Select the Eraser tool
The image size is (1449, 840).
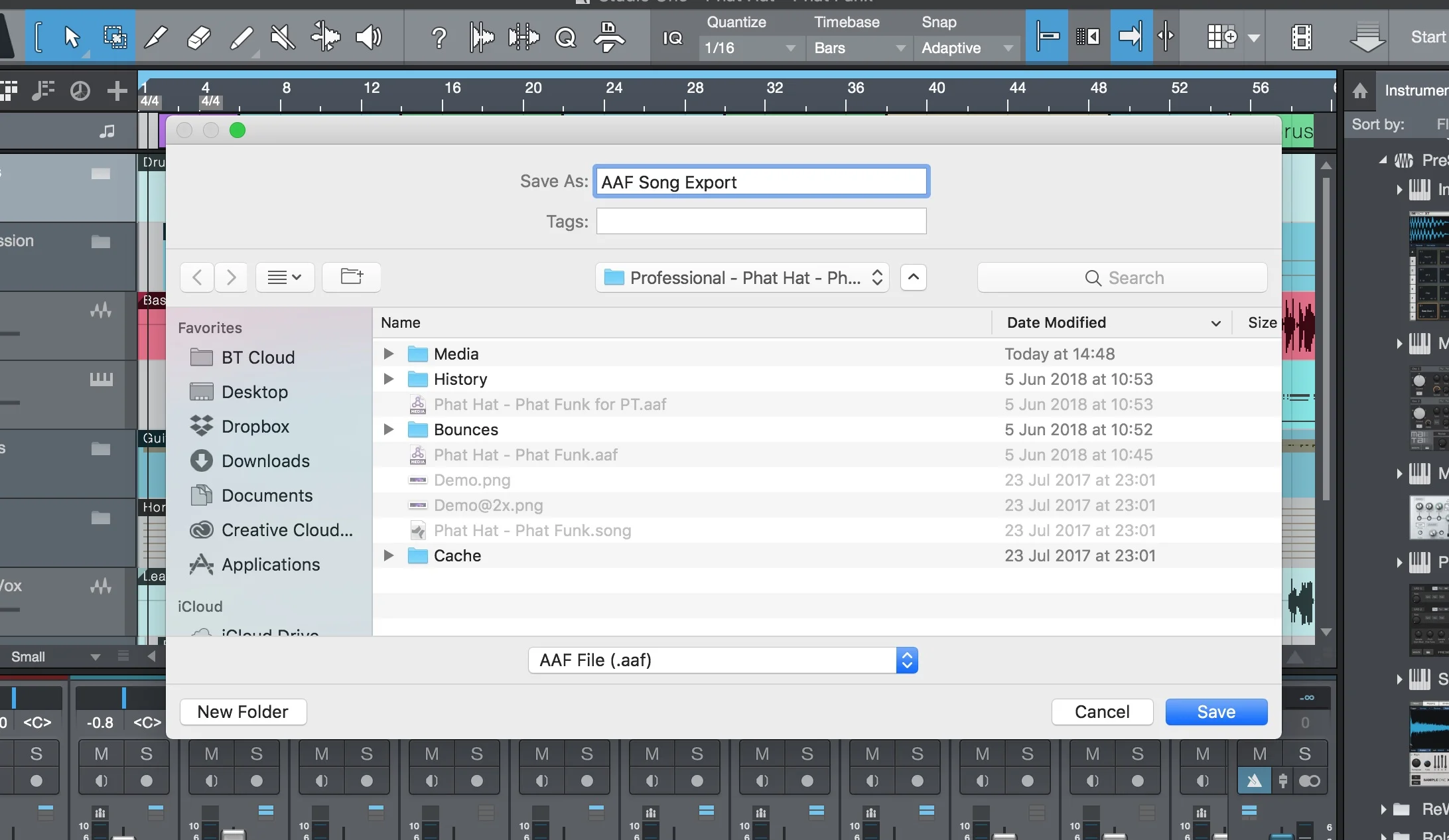pyautogui.click(x=198, y=37)
